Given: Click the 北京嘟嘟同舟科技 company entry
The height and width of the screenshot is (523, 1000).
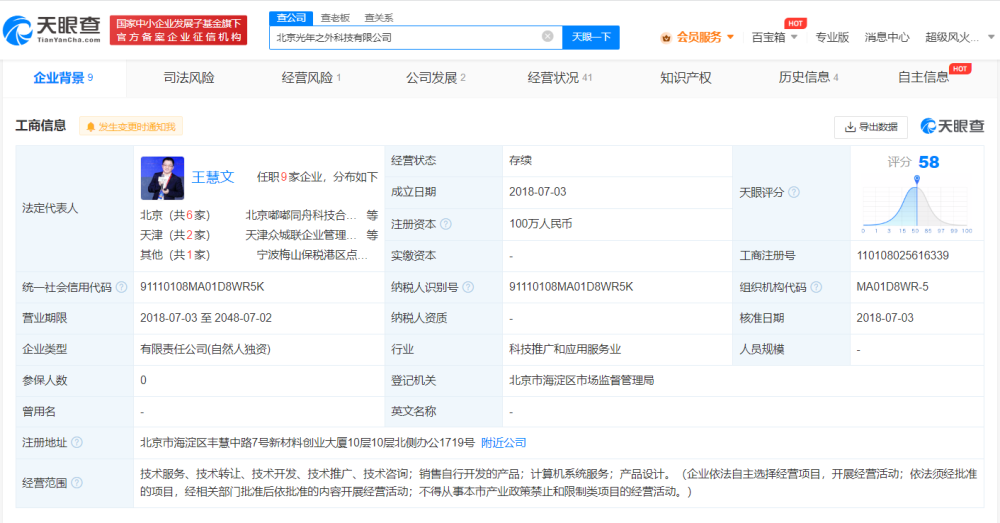Looking at the screenshot, I should (300, 216).
